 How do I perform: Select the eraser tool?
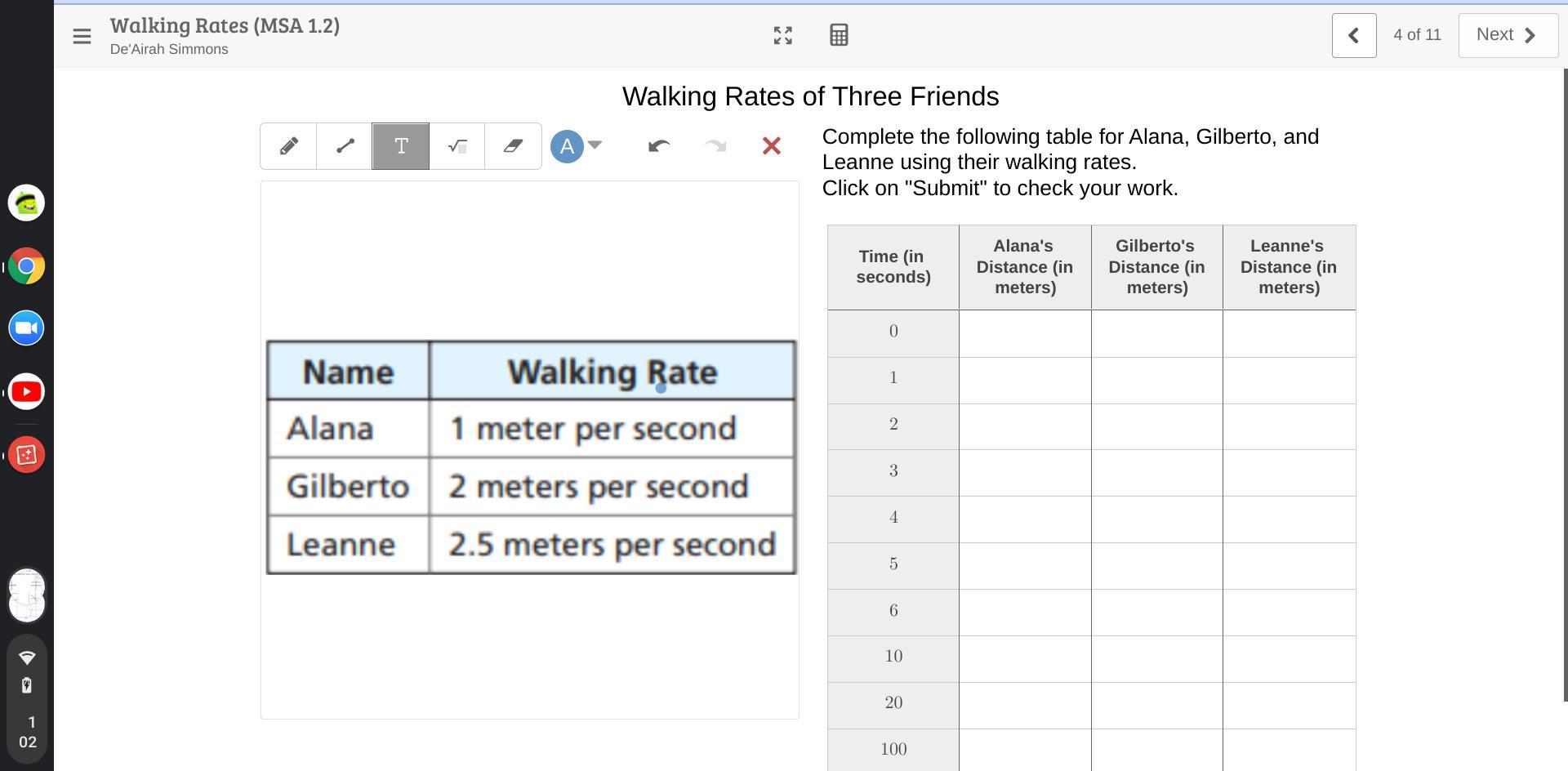point(513,146)
